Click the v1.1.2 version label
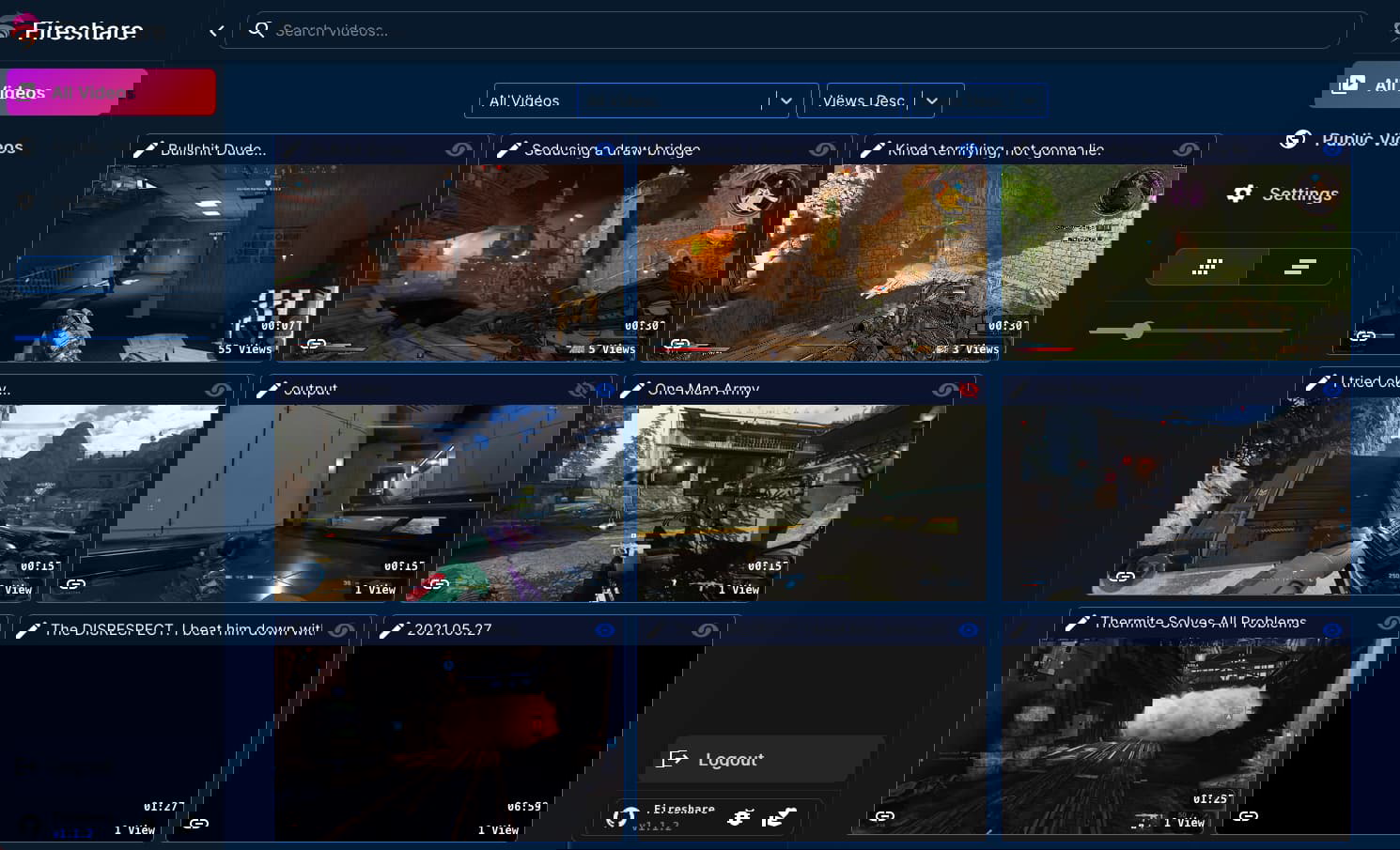This screenshot has width=1400, height=850. coord(658,827)
